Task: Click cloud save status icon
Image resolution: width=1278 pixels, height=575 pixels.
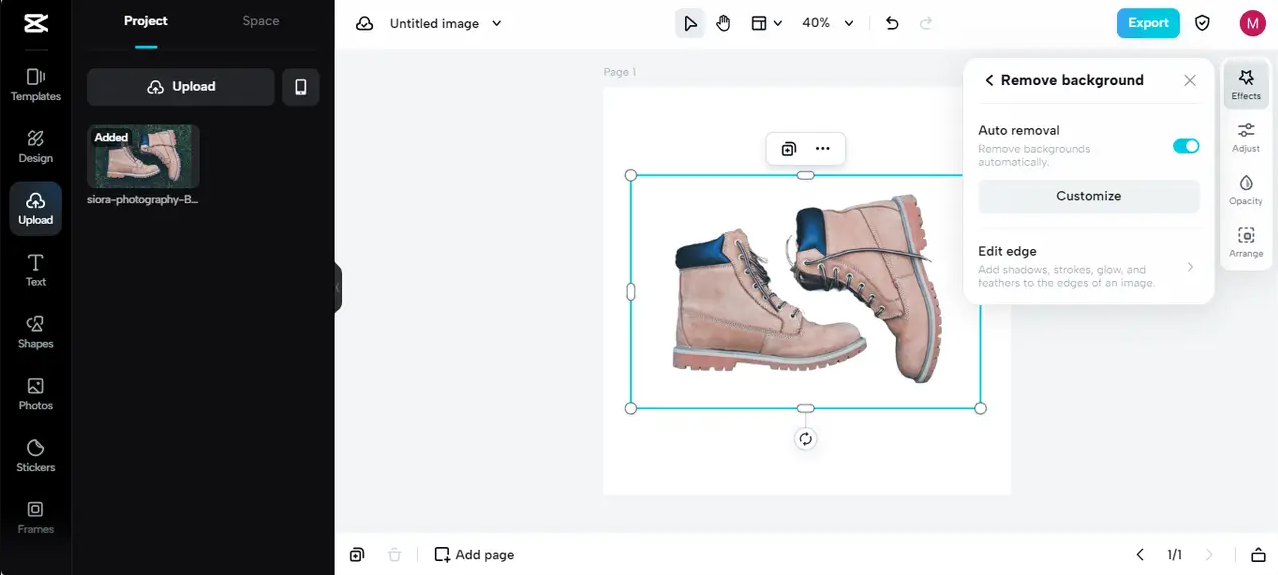Action: point(365,23)
